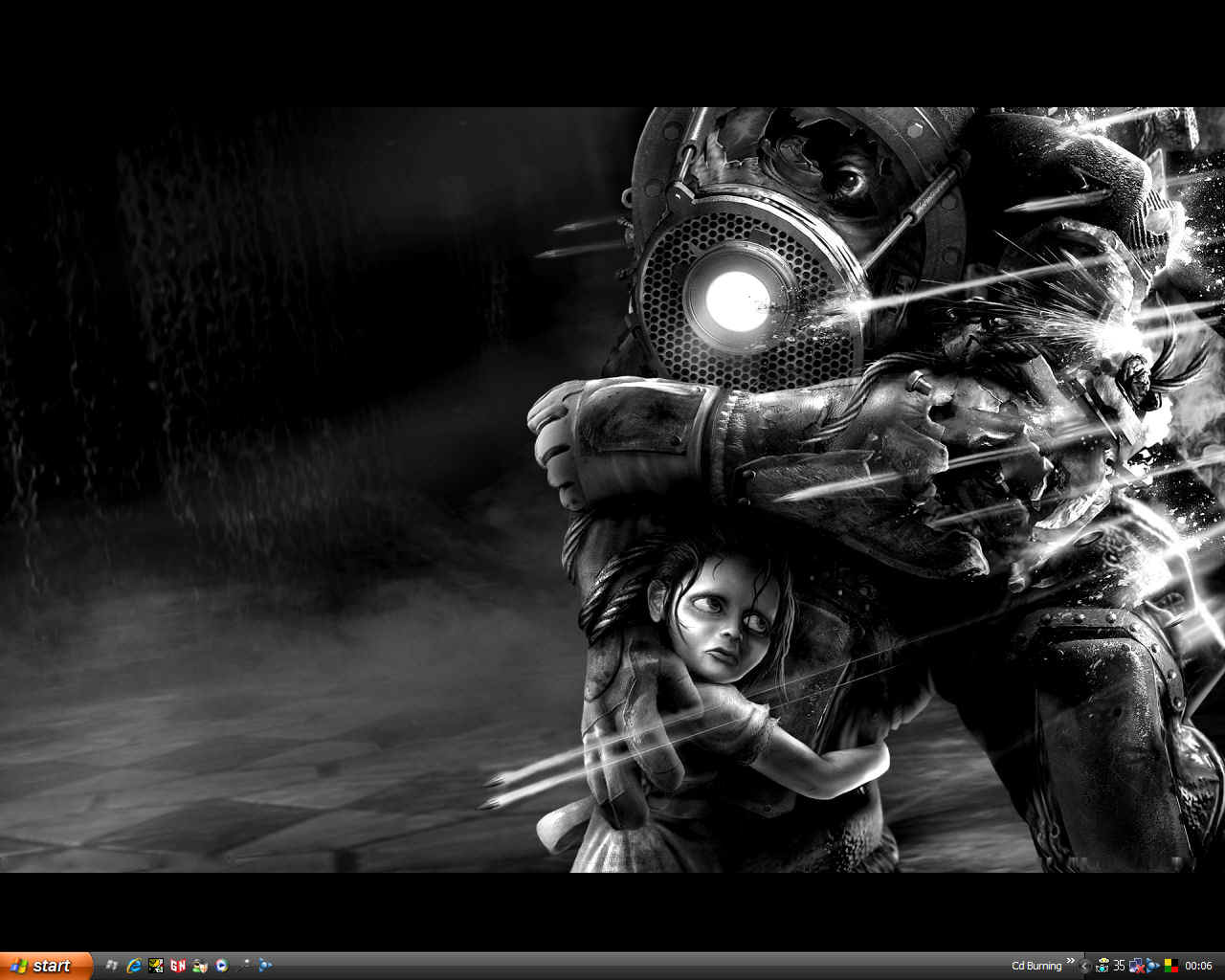Open the disconnected network tray icon

[1136, 966]
